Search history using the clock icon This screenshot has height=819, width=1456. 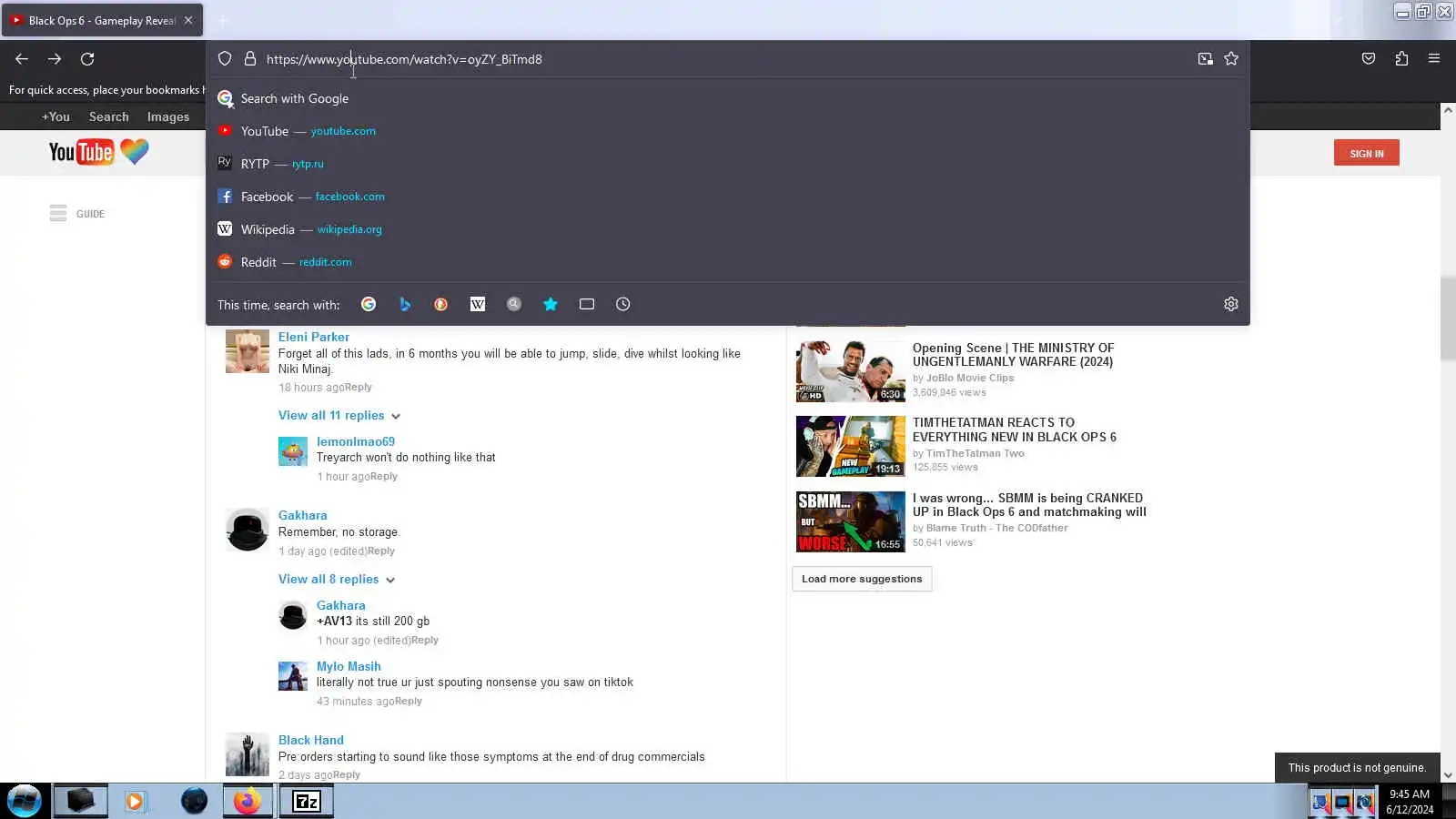(x=623, y=305)
